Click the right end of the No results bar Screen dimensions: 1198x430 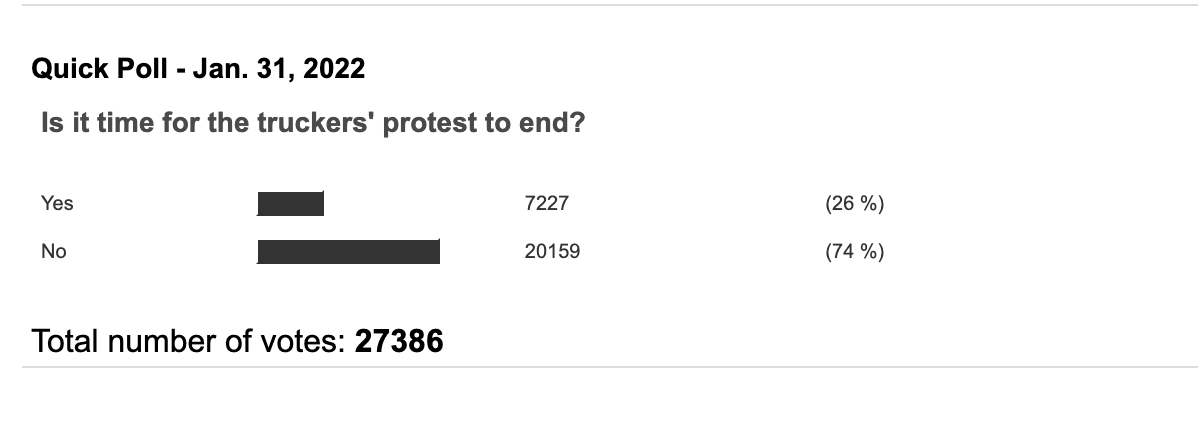tap(435, 252)
